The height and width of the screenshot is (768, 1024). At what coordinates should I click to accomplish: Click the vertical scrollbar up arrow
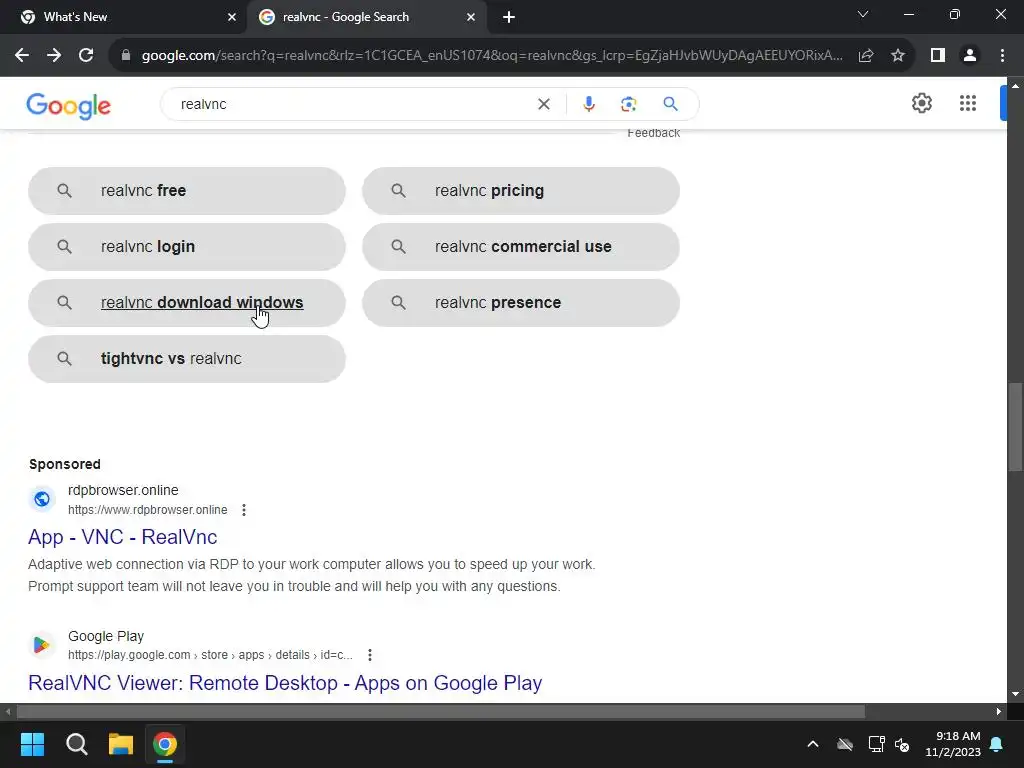point(1015,86)
